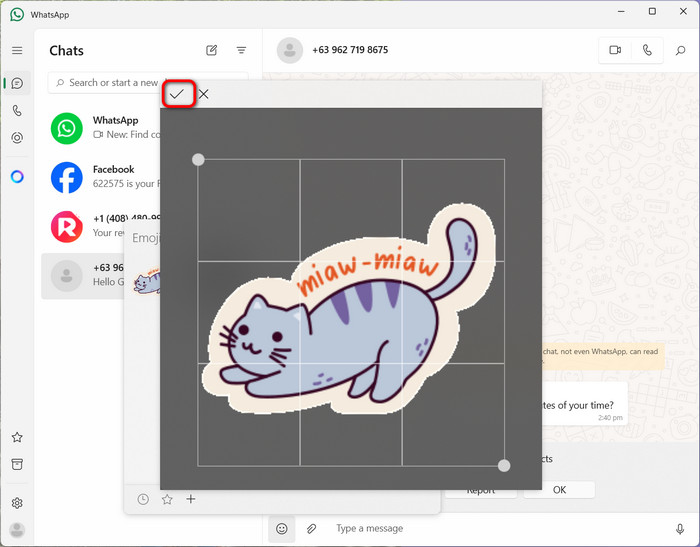Start a voice call with the contact

point(647,50)
